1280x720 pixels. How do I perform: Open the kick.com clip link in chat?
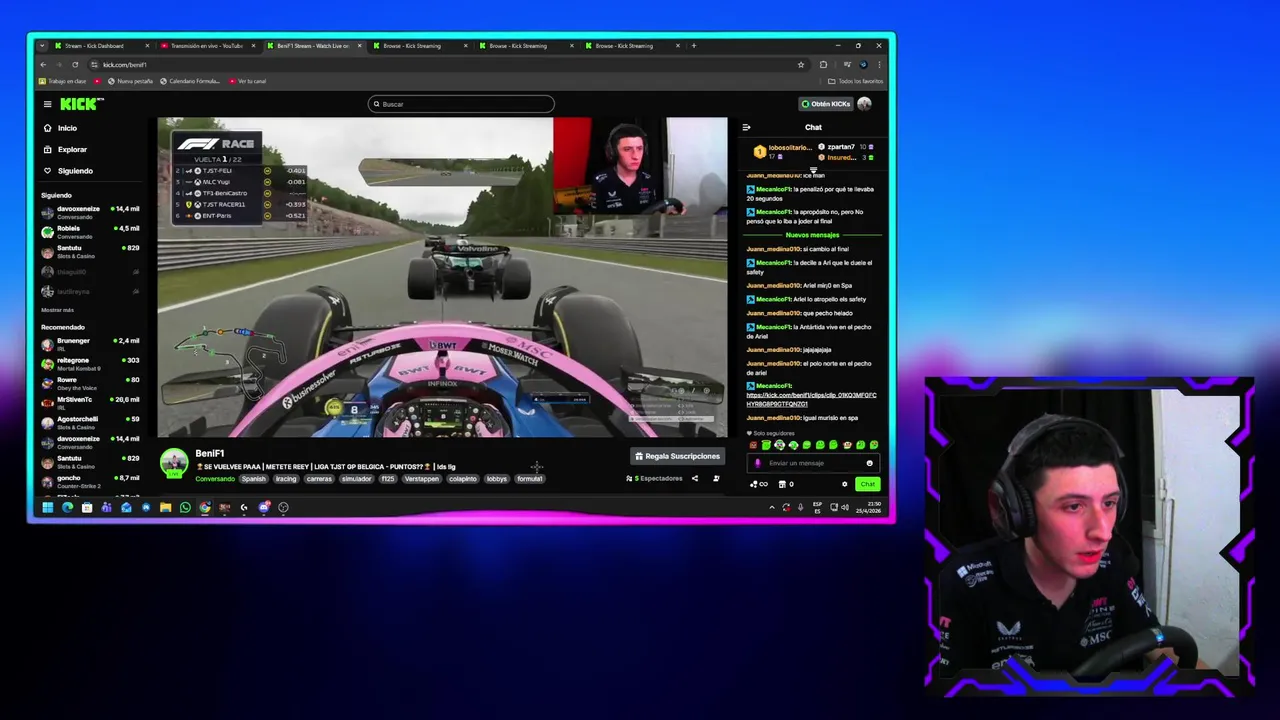pyautogui.click(x=811, y=399)
